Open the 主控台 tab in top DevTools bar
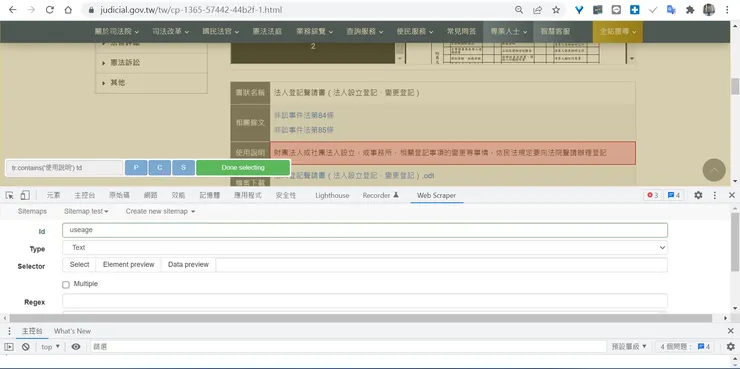 (84, 195)
